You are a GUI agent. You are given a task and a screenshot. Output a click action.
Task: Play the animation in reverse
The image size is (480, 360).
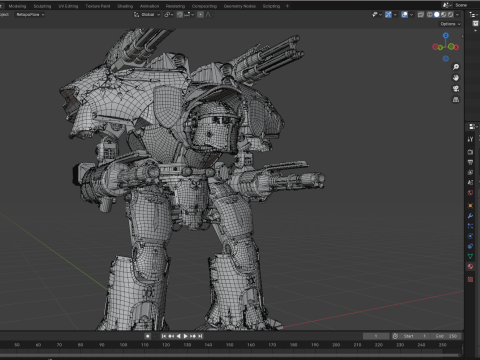point(178,336)
